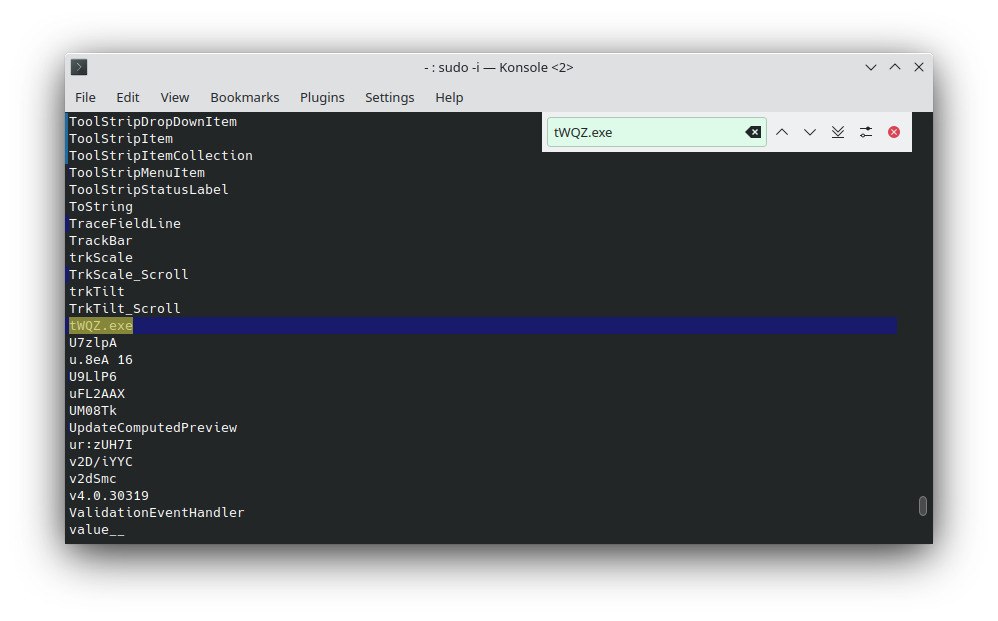
Task: Click the trkScale line
Action: coord(101,258)
